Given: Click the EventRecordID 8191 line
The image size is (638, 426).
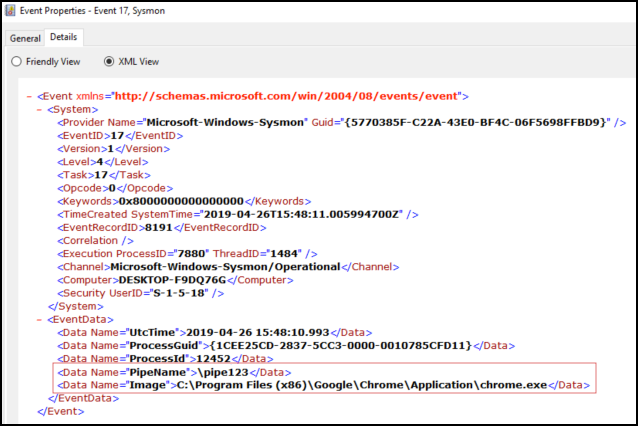Looking at the screenshot, I should (162, 227).
